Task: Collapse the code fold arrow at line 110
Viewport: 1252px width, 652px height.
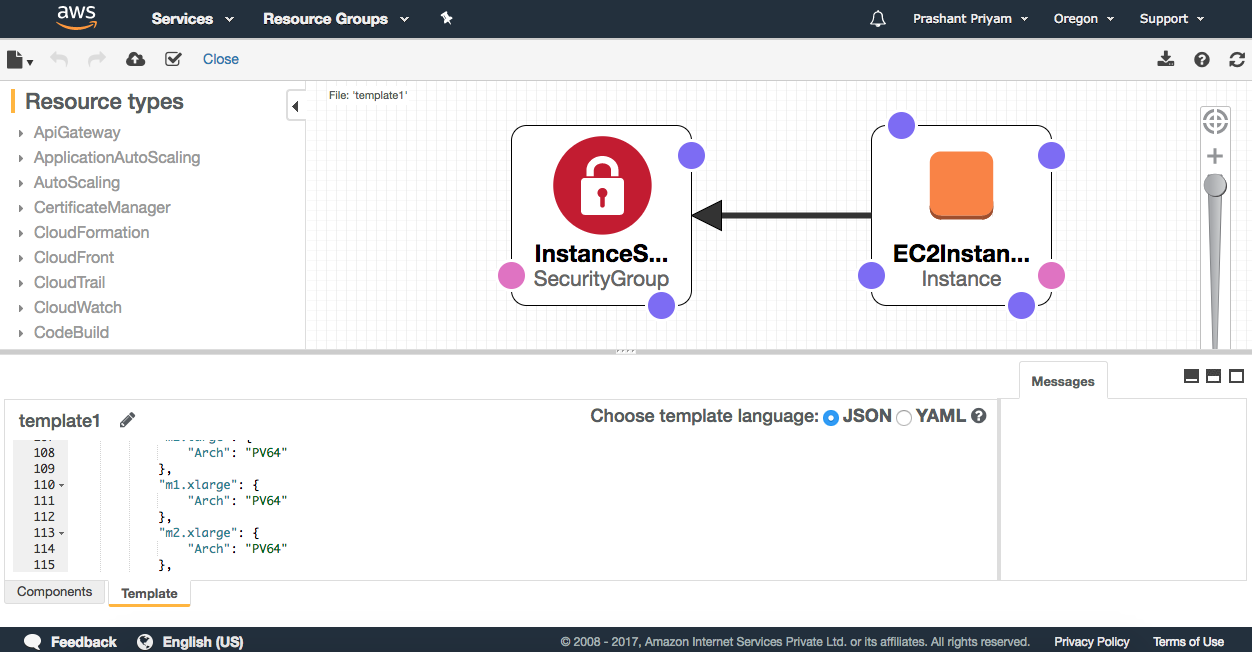Action: pos(61,485)
